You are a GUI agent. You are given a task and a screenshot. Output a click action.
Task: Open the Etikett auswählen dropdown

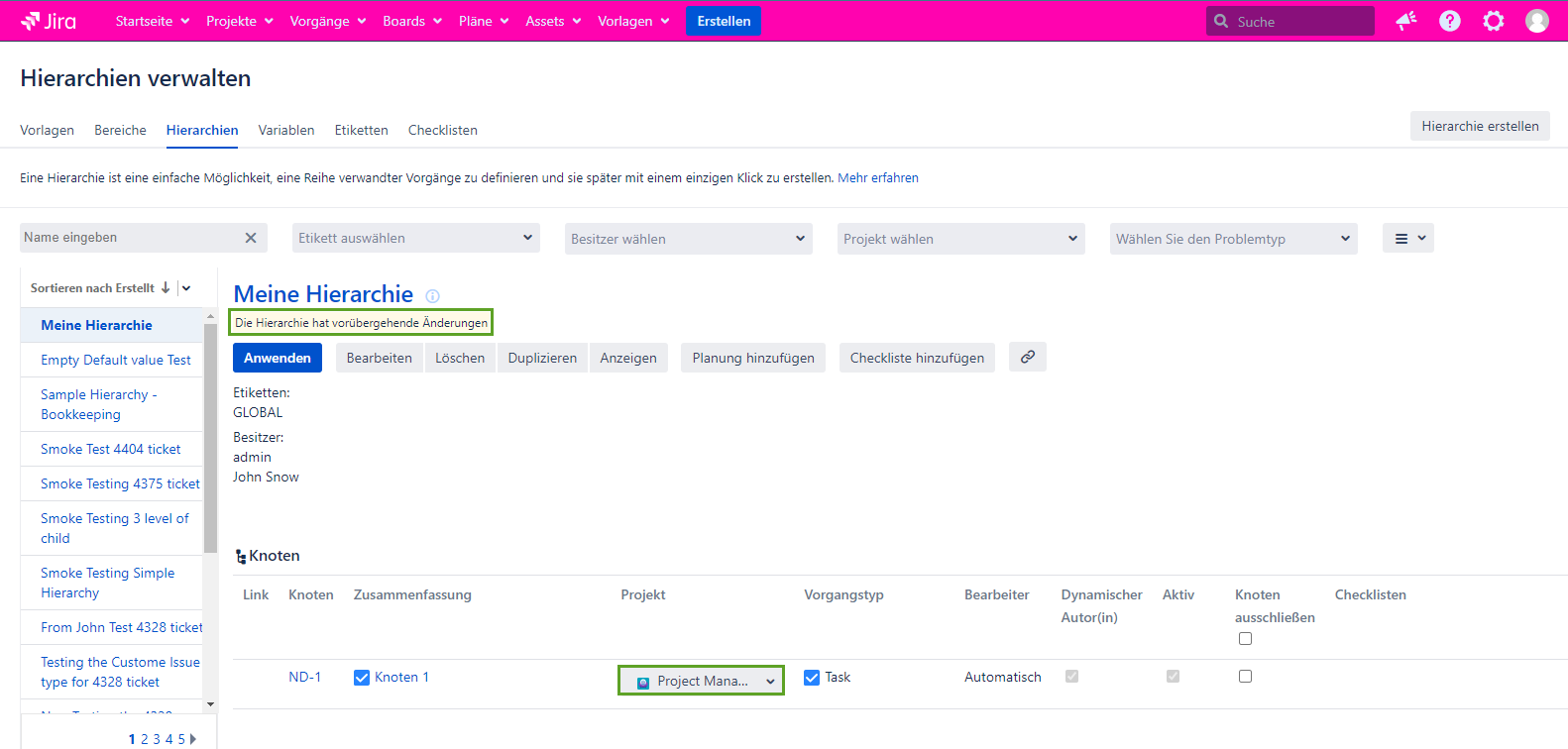point(415,238)
